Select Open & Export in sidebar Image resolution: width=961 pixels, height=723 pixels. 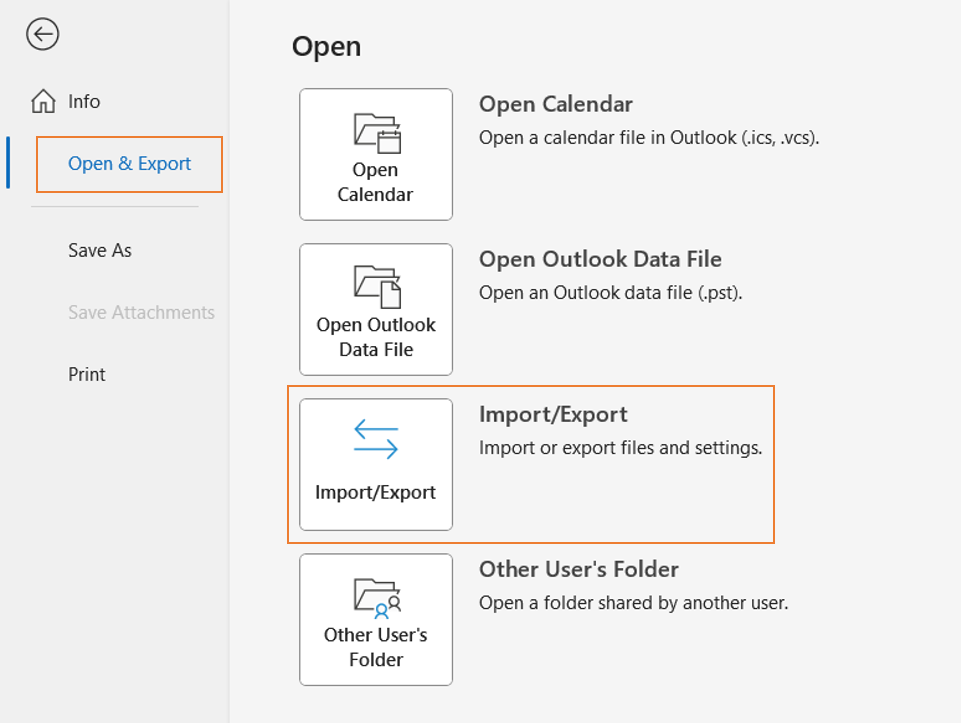click(129, 164)
